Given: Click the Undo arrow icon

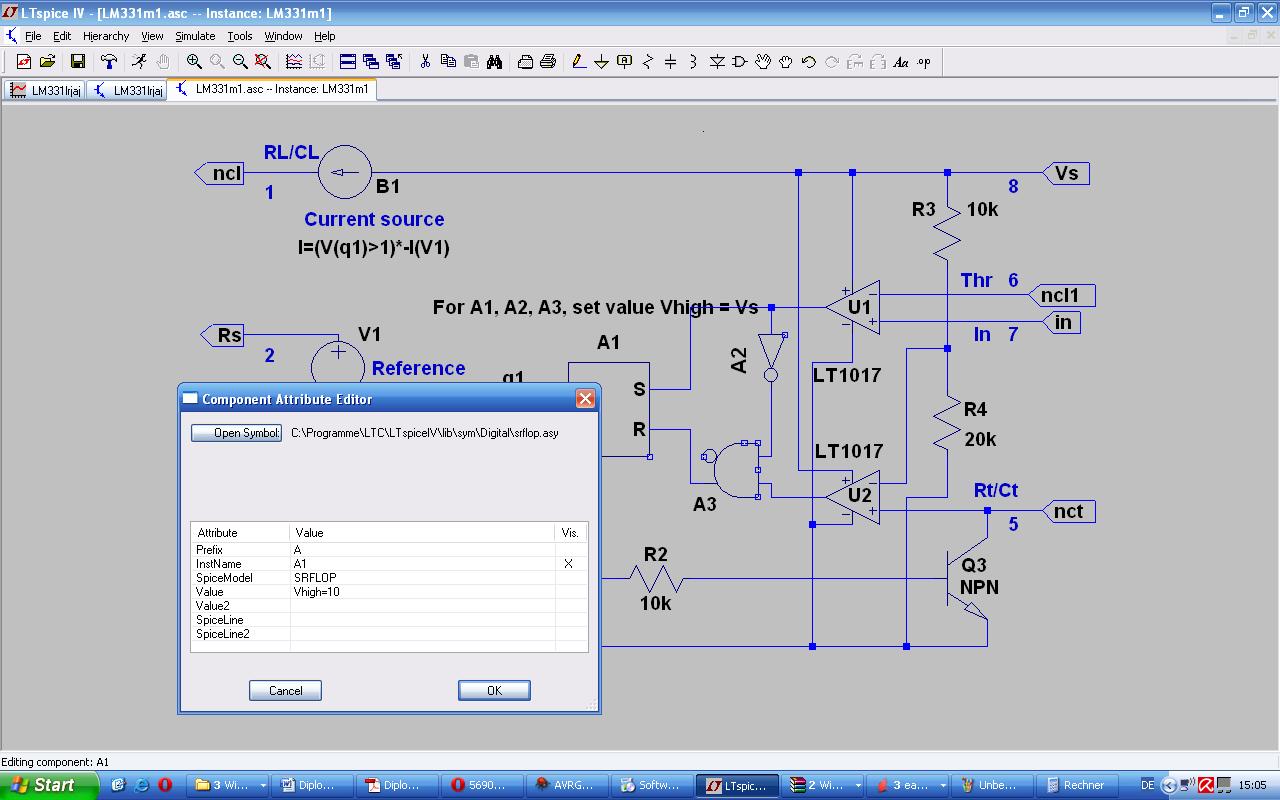Looking at the screenshot, I should [x=809, y=62].
